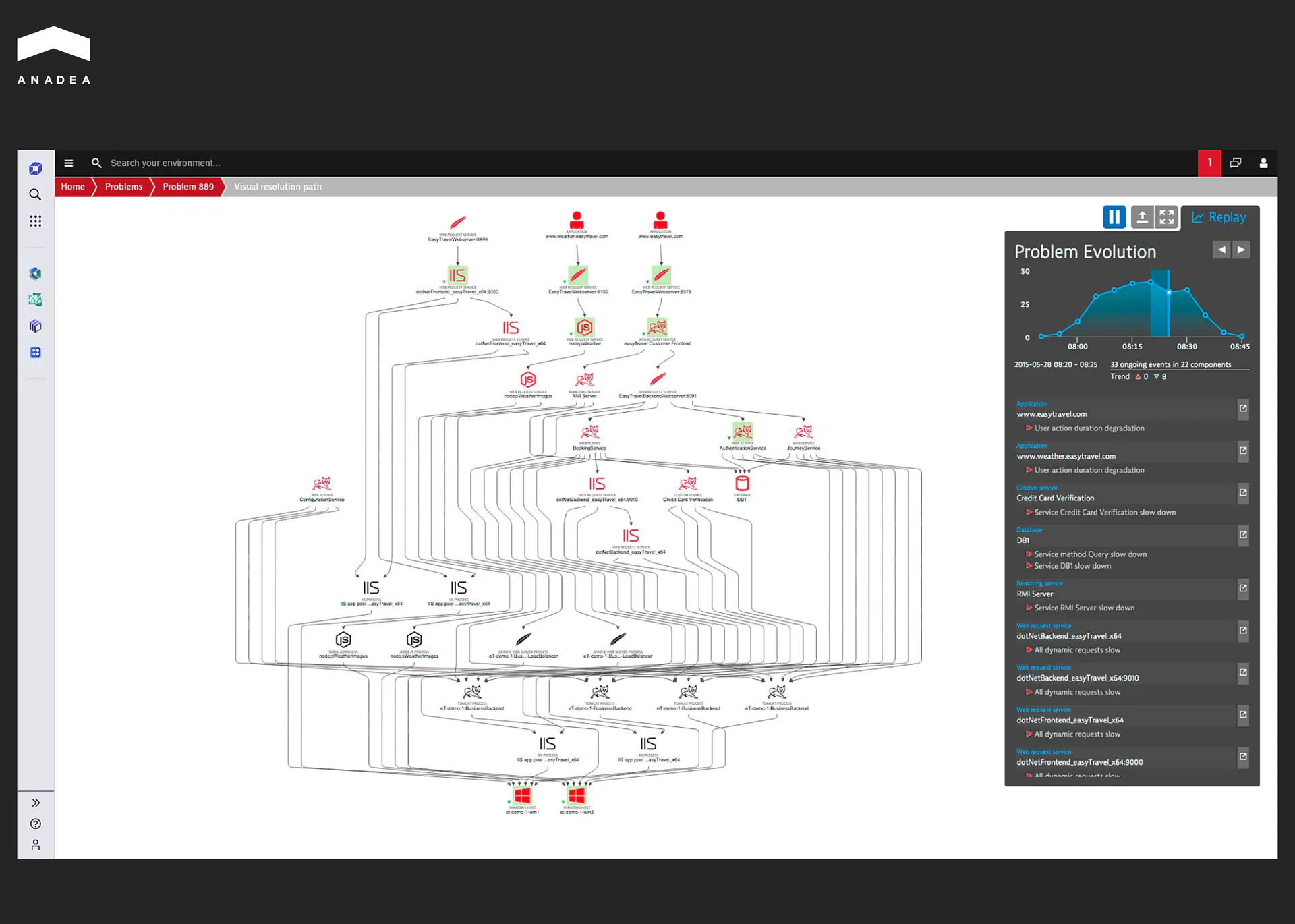This screenshot has height=924, width=1295.
Task: Click the help question-mark icon bottom left
Action: 35,824
